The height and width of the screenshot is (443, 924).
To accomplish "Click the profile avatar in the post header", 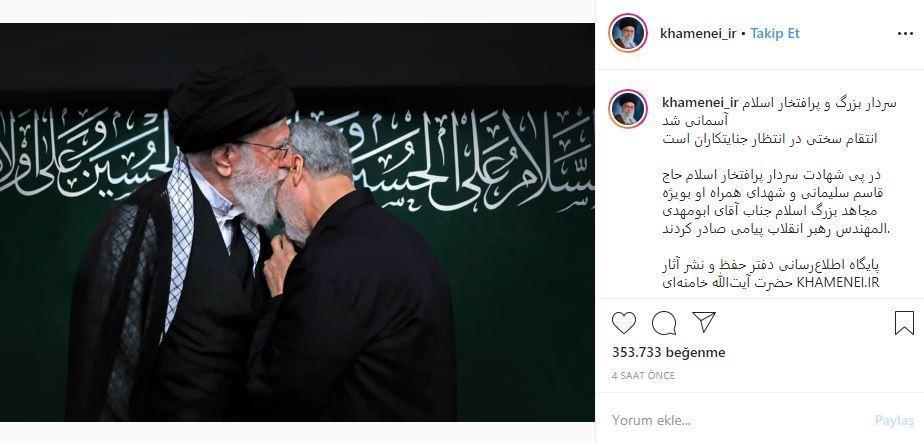I will [x=628, y=33].
